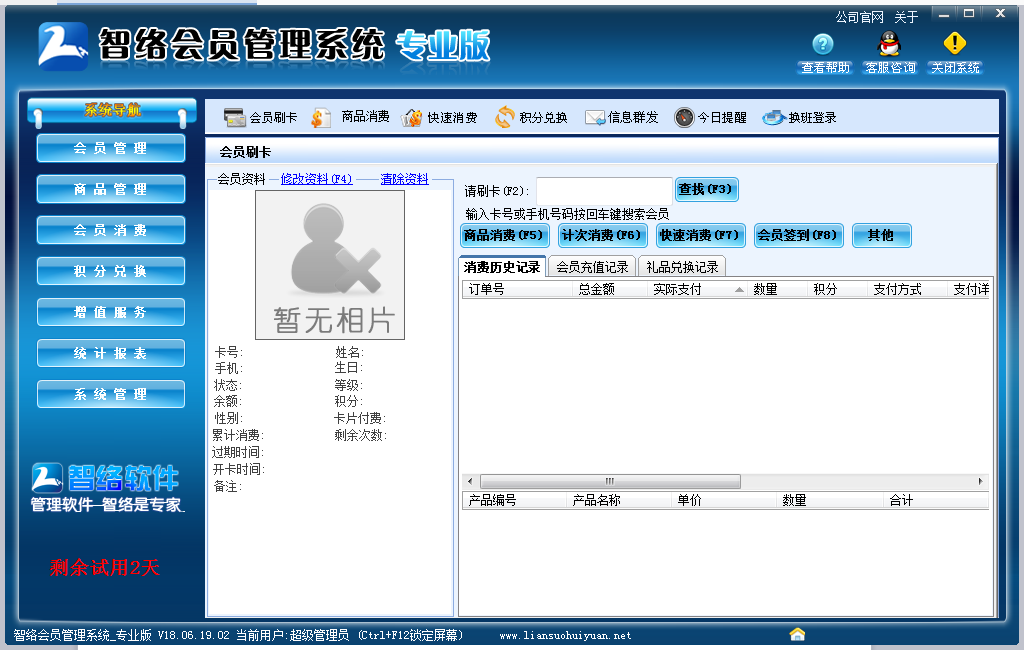Click the 信息群发 envelope icon

(595, 118)
